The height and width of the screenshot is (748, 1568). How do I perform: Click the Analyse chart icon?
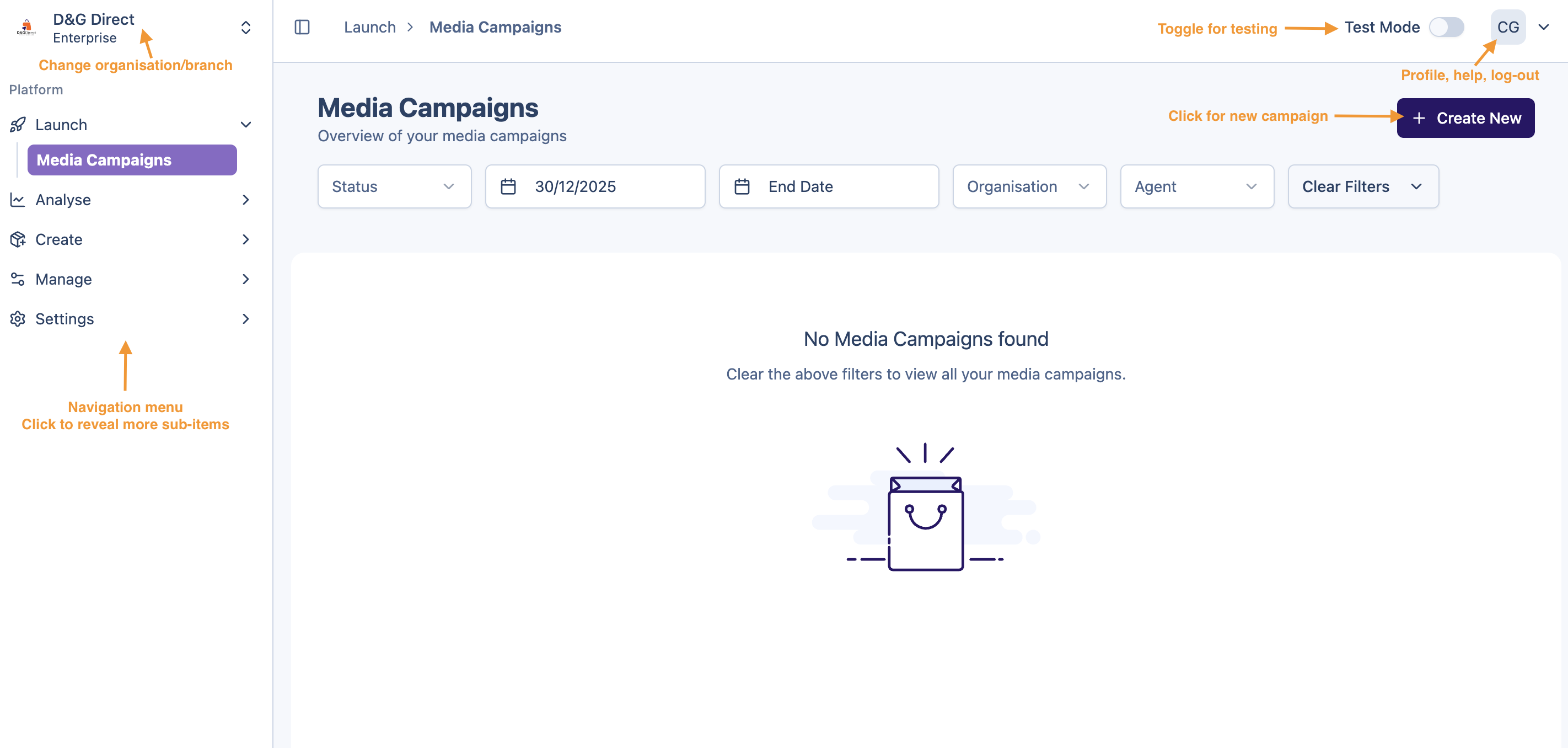pyautogui.click(x=18, y=200)
